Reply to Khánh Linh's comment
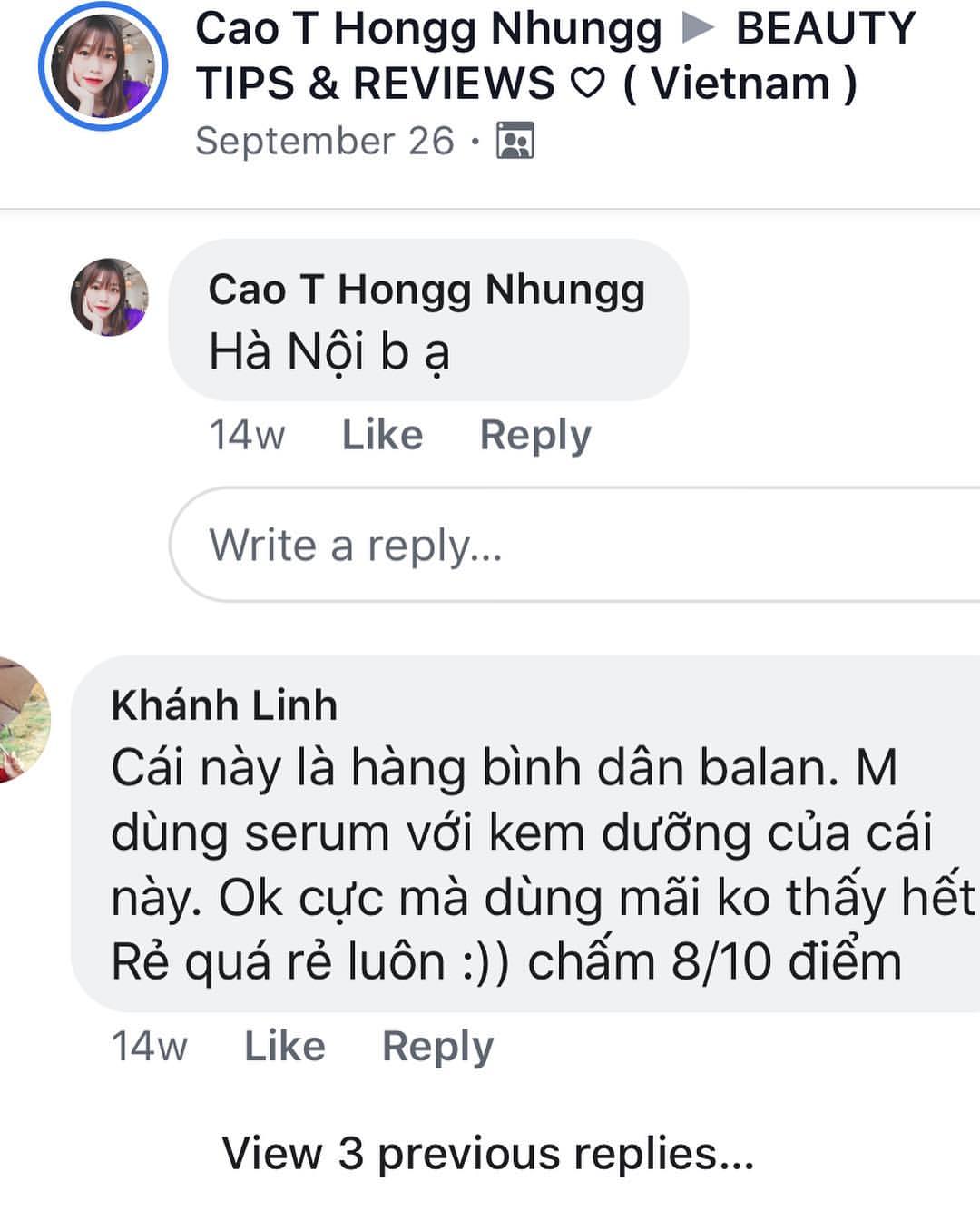Viewport: 980px width, 1221px height. (437, 1046)
